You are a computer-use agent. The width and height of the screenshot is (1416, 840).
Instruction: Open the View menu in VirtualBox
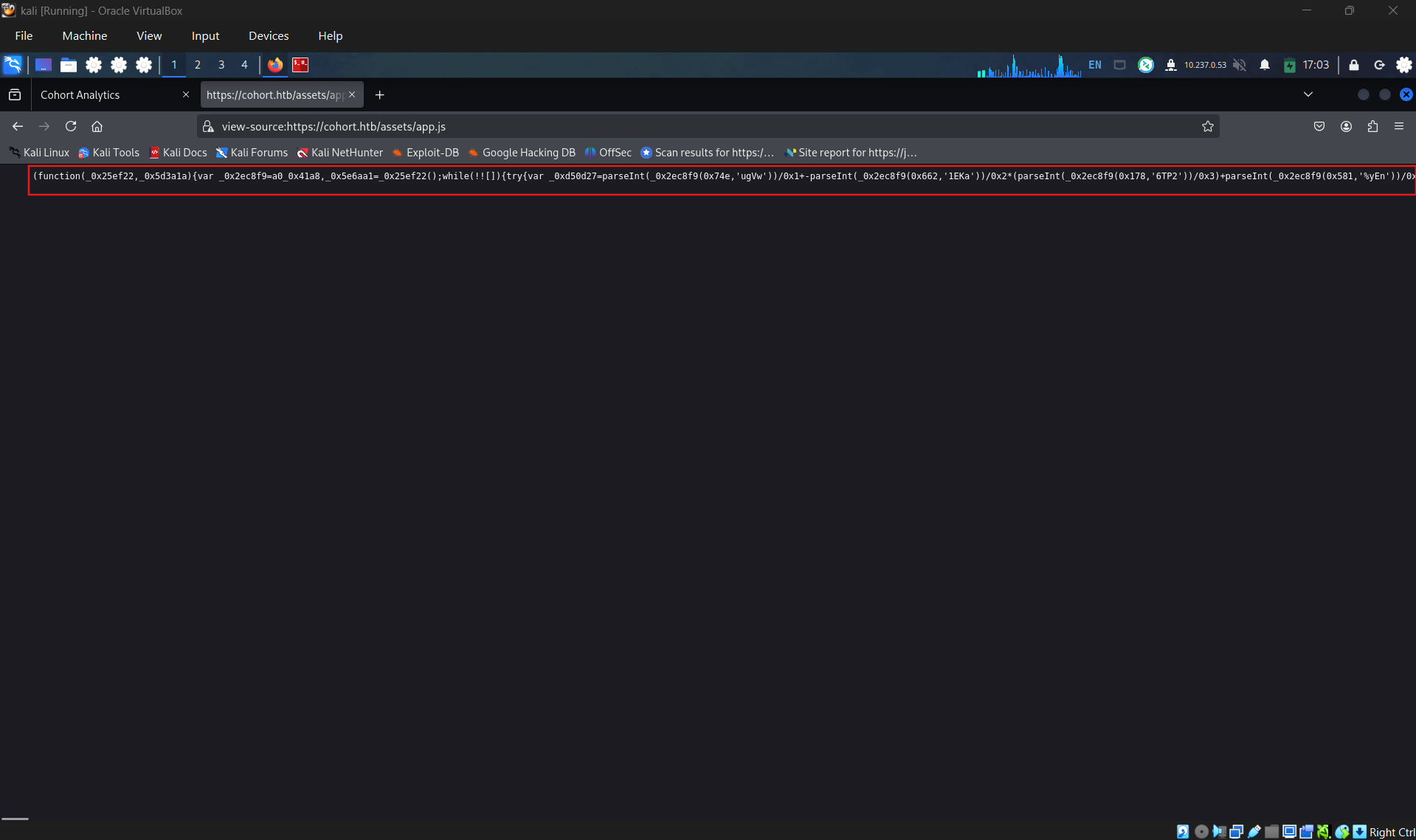[148, 35]
